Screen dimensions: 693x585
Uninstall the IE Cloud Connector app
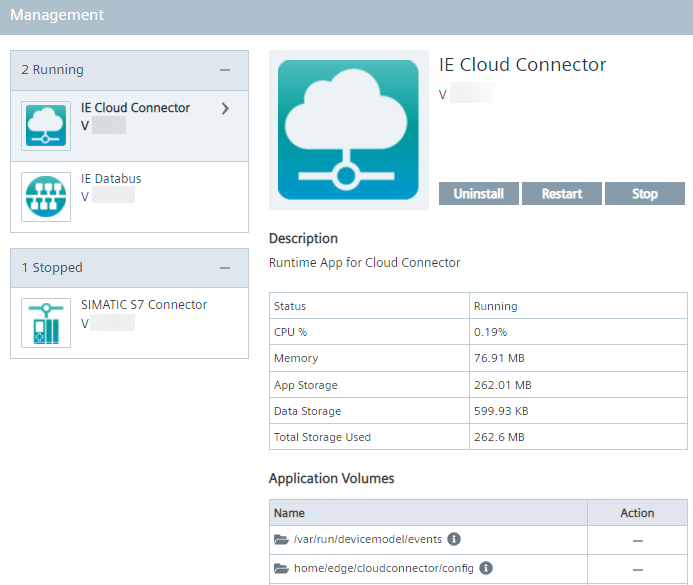click(478, 194)
